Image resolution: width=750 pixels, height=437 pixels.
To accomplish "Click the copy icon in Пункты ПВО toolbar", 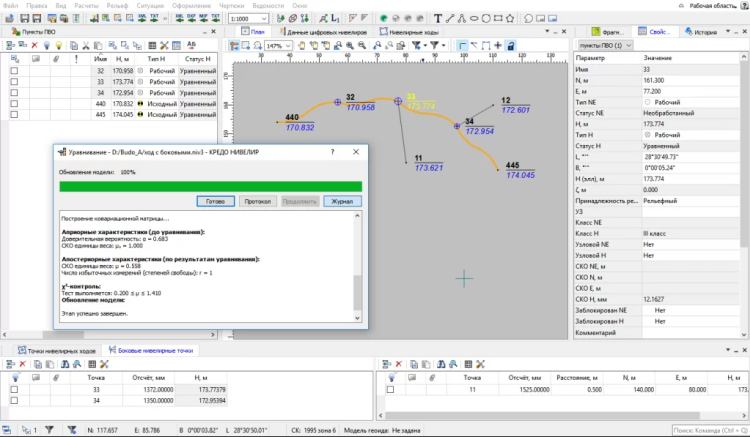I will [72, 45].
